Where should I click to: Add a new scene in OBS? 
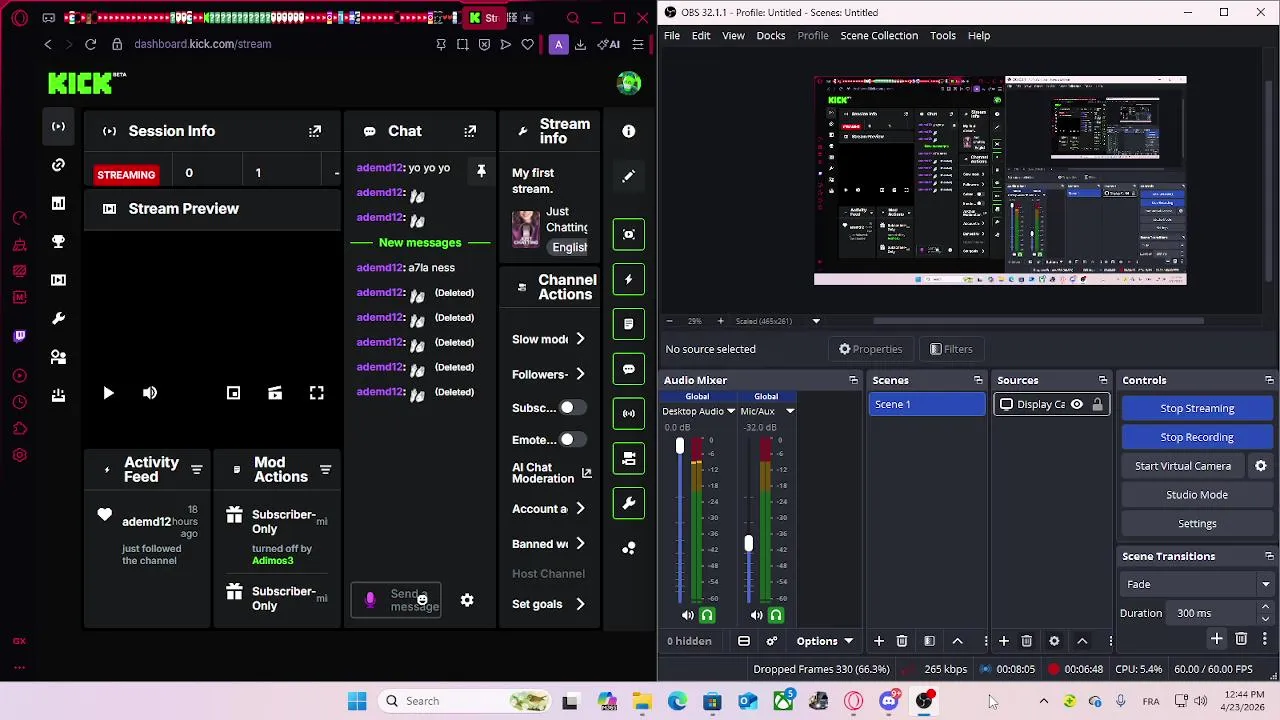[x=878, y=641]
